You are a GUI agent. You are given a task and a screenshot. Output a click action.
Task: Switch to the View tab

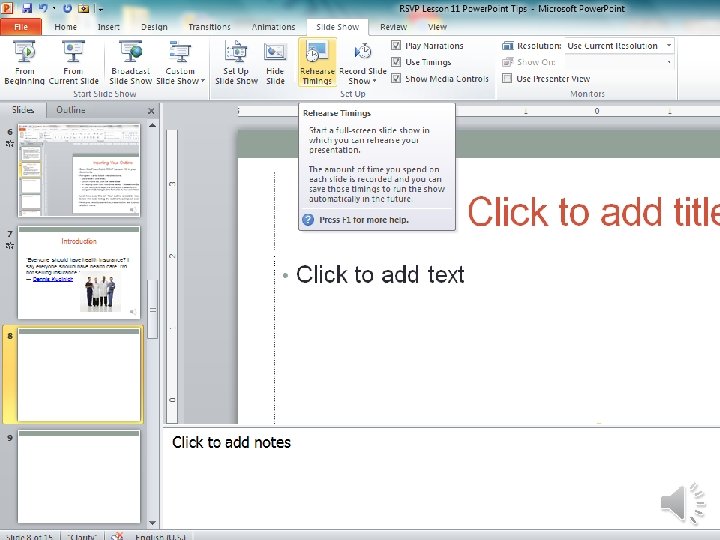[437, 27]
